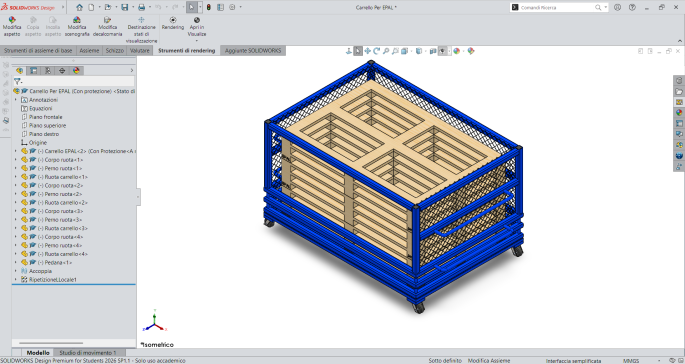Click the Help question mark icon

pyautogui.click(x=632, y=7)
